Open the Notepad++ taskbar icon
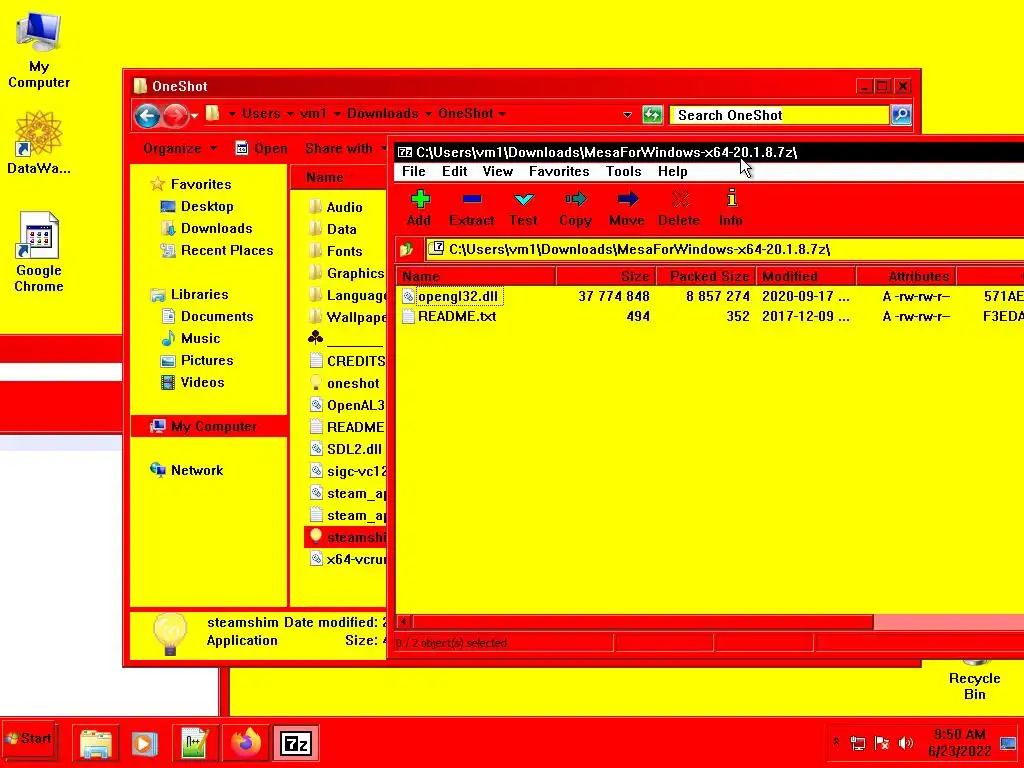 tap(195, 743)
